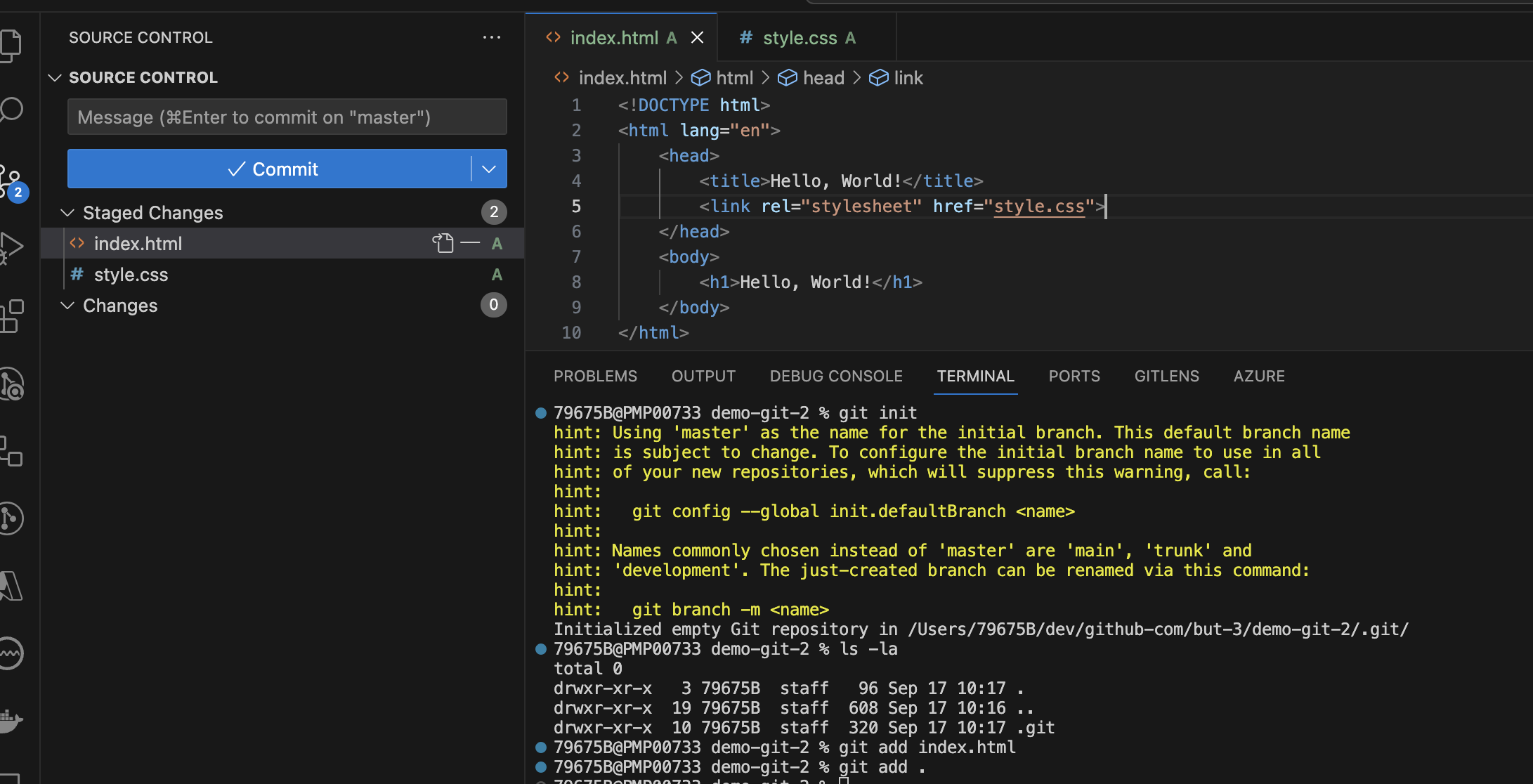Focus the commit message input field
The height and width of the screenshot is (784, 1533).
(287, 117)
